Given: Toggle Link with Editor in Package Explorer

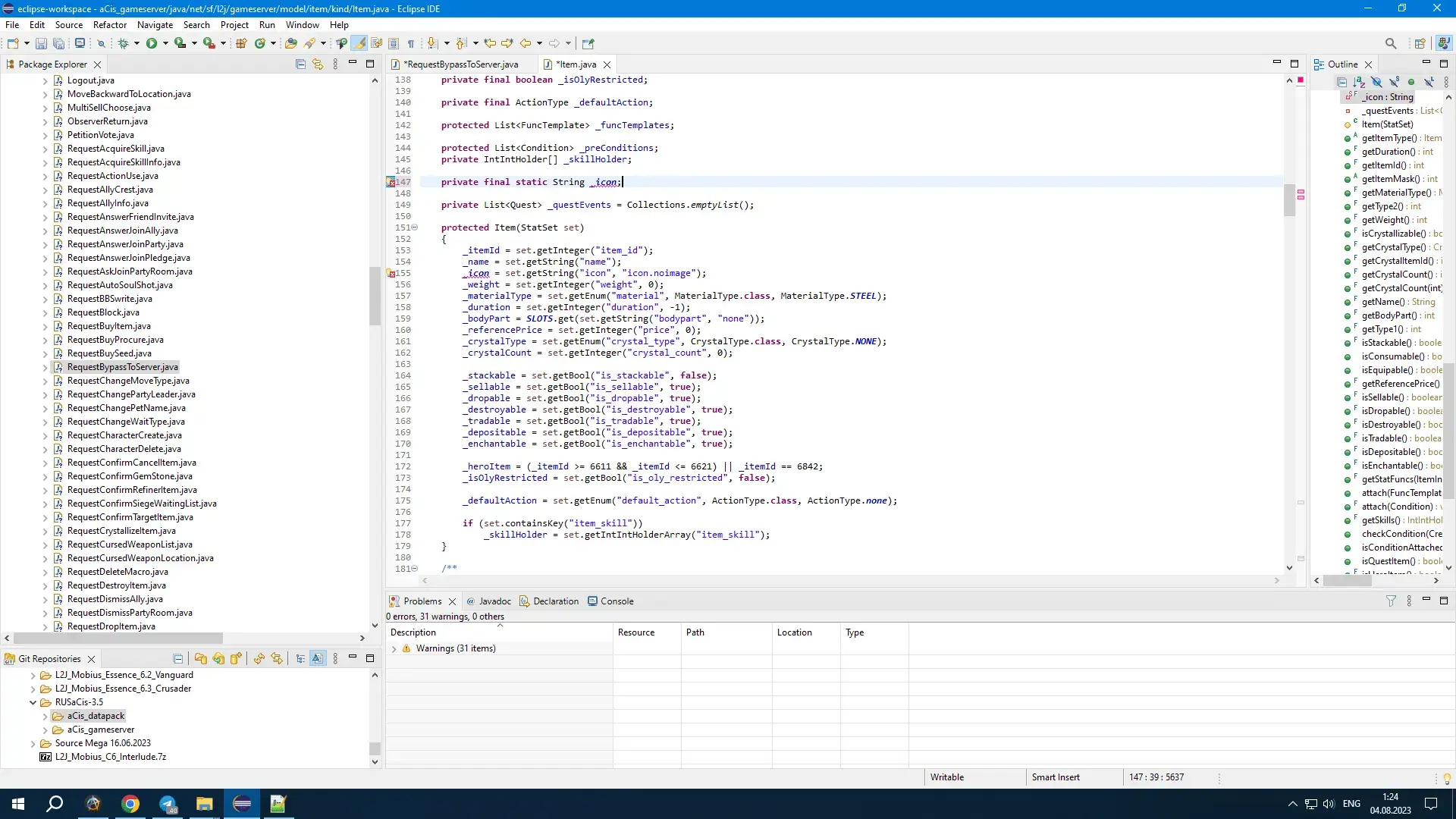Looking at the screenshot, I should pyautogui.click(x=318, y=64).
